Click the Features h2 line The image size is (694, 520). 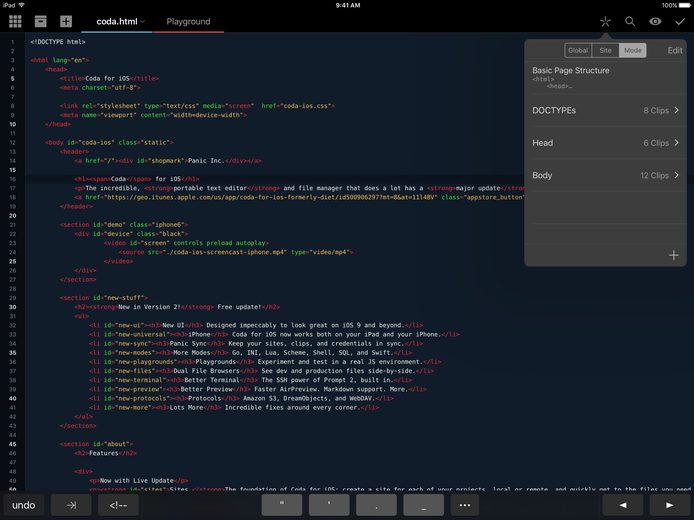point(105,453)
